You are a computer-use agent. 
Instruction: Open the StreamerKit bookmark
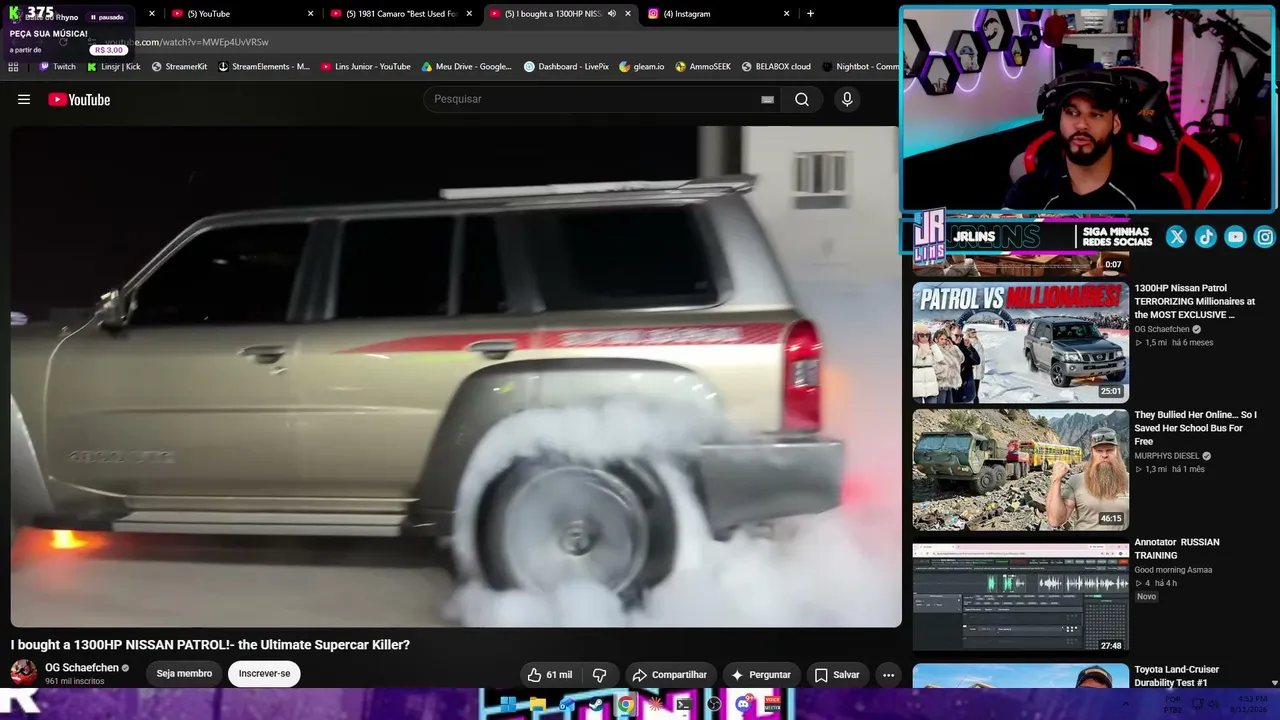click(179, 67)
